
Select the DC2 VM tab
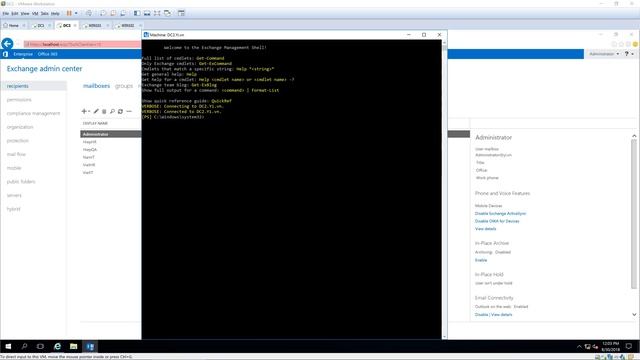tap(67, 25)
